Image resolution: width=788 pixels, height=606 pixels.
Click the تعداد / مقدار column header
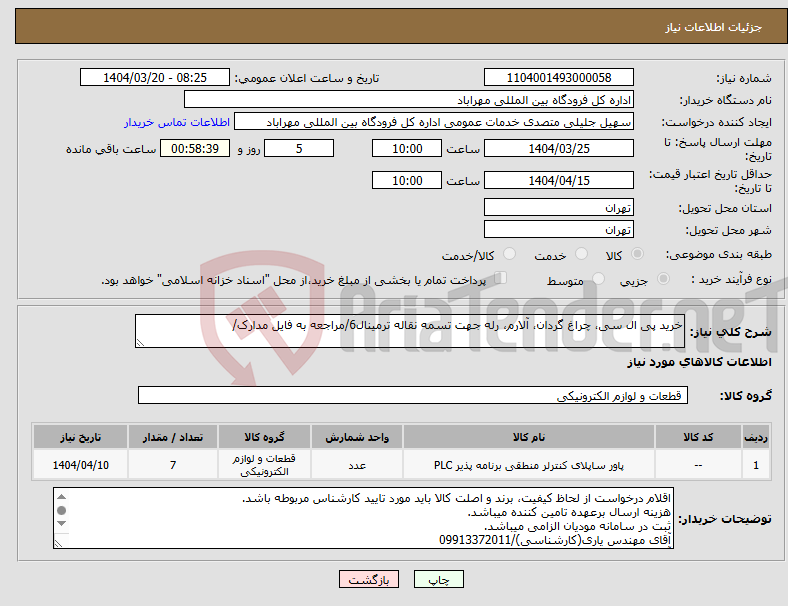pos(173,437)
